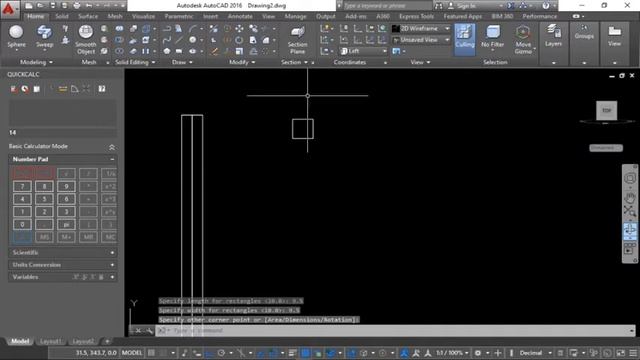Click the Smooth Object mesh tool
The height and width of the screenshot is (360, 640).
point(85,40)
